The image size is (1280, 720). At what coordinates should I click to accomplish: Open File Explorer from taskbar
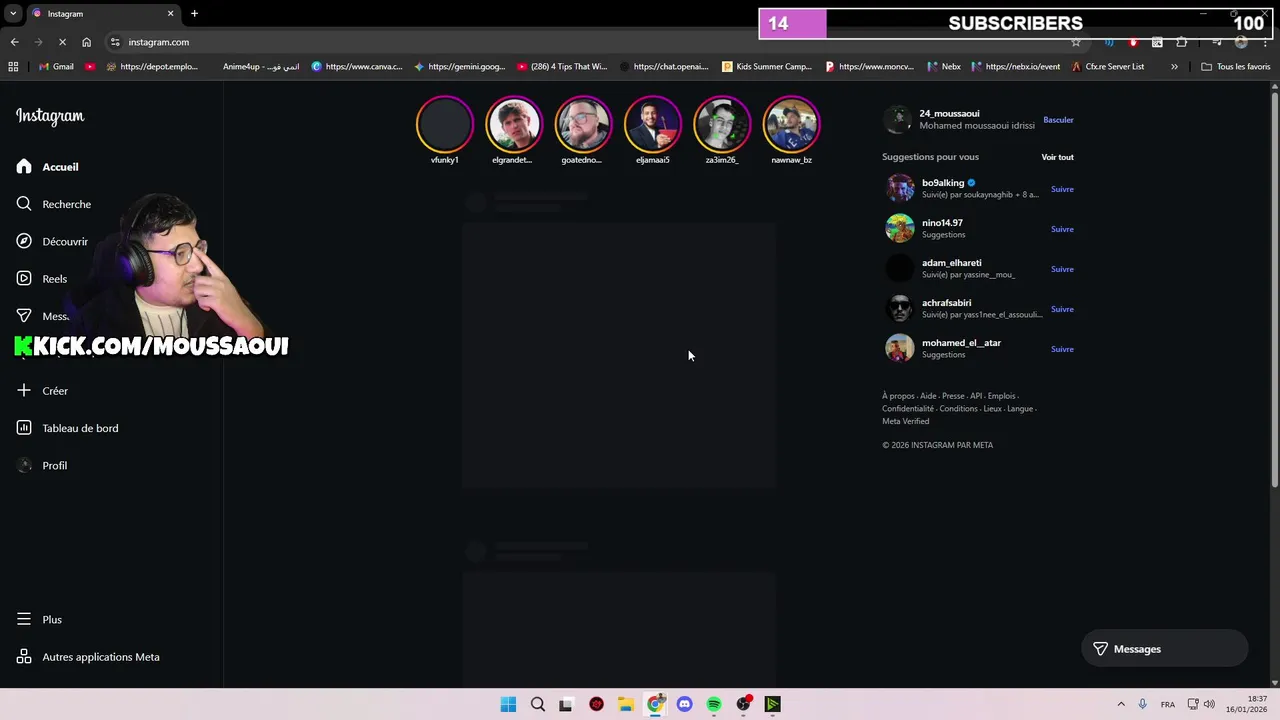pyautogui.click(x=625, y=704)
